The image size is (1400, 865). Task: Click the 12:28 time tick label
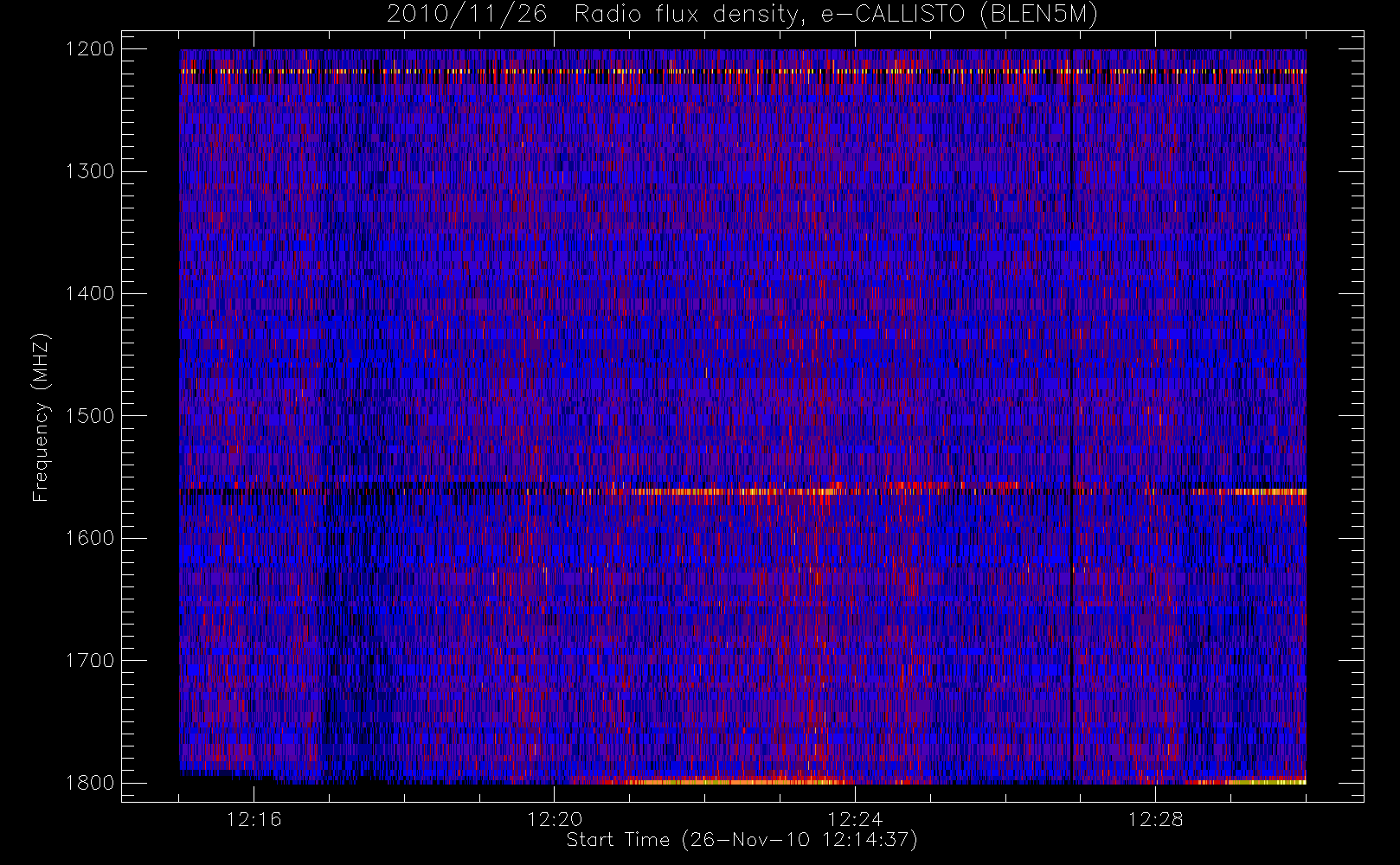1155,819
